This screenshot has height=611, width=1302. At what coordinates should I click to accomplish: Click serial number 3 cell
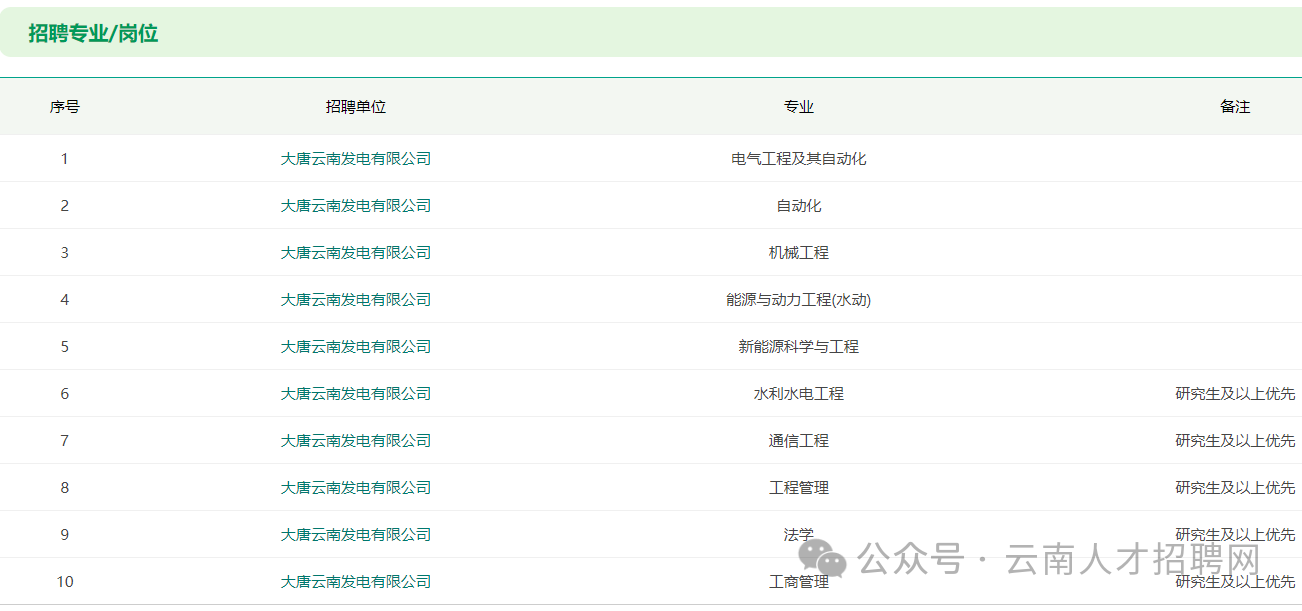[x=64, y=252]
